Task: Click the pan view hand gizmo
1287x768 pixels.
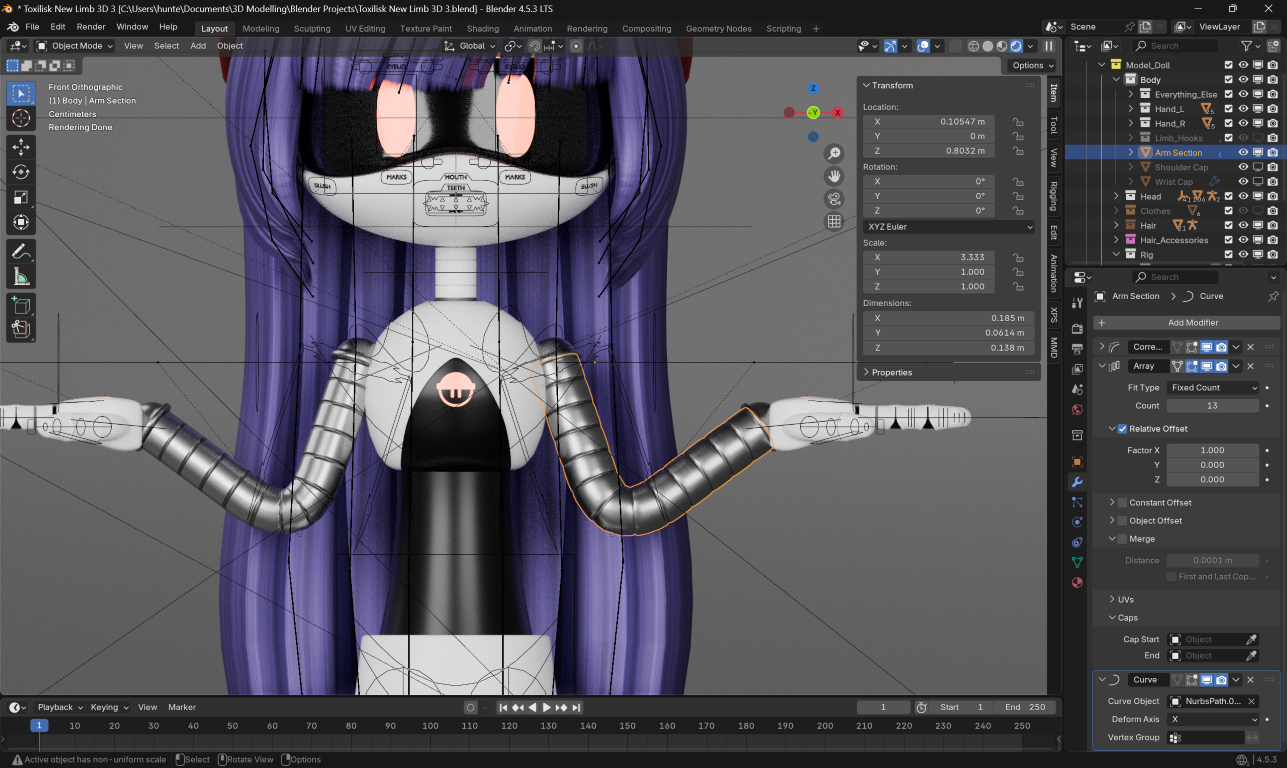Action: (834, 176)
